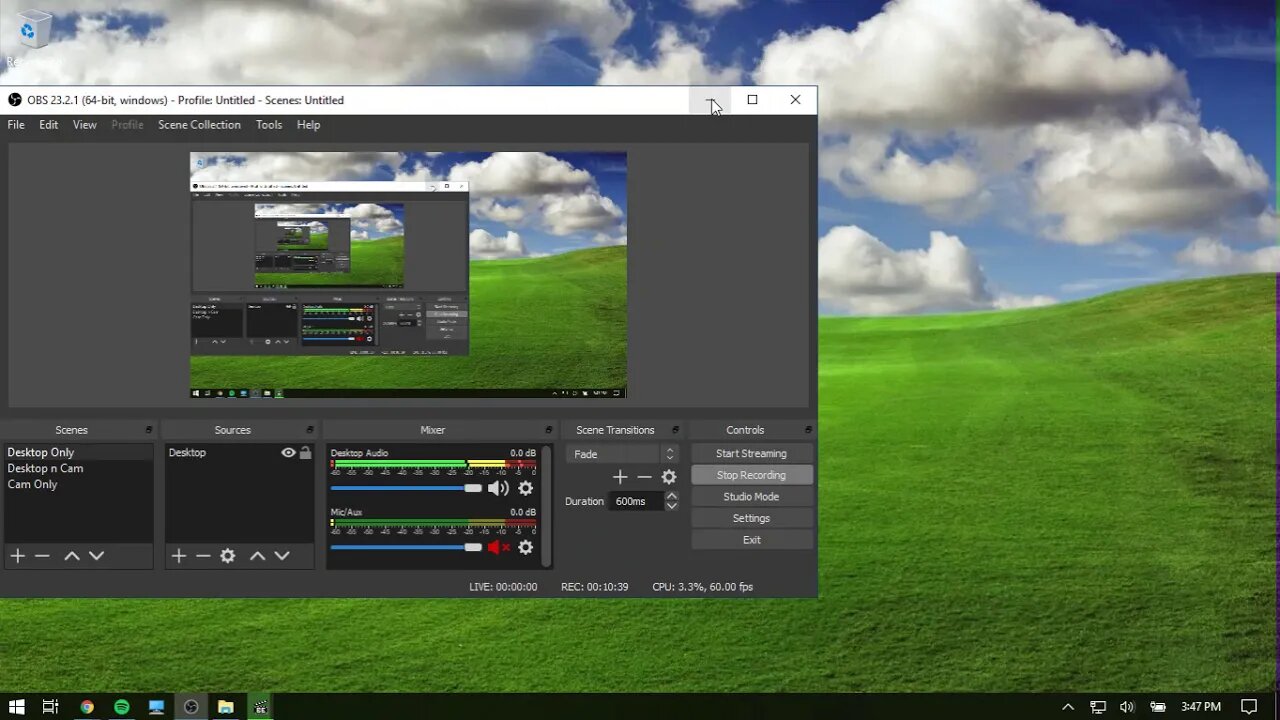
Task: Pop out the Mixer dock
Action: 548,430
